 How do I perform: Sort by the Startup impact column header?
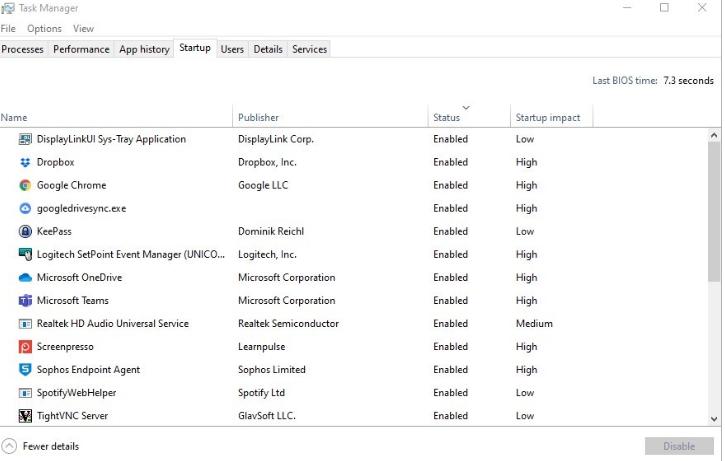coord(552,117)
